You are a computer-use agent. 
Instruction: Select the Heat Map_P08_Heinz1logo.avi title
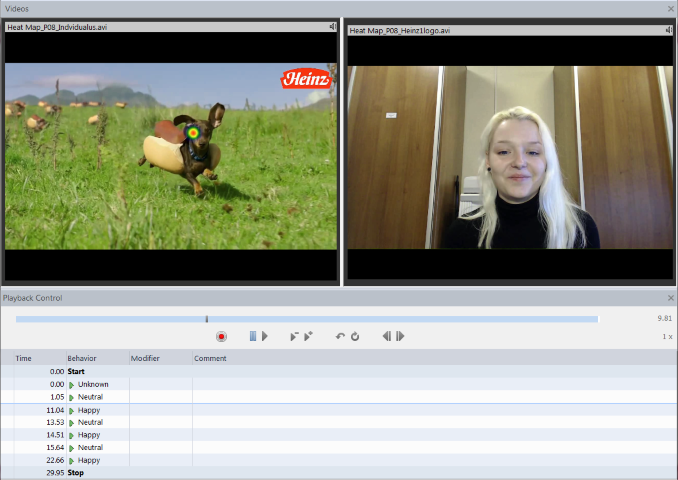pyautogui.click(x=400, y=31)
